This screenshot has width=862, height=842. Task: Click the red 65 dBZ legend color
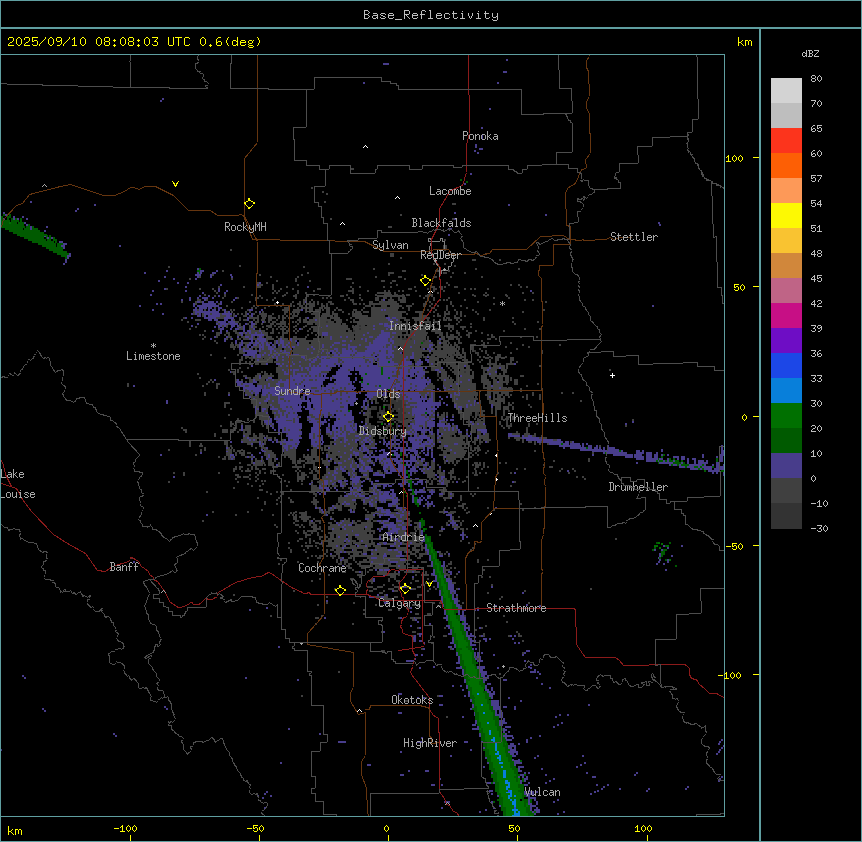click(x=786, y=141)
